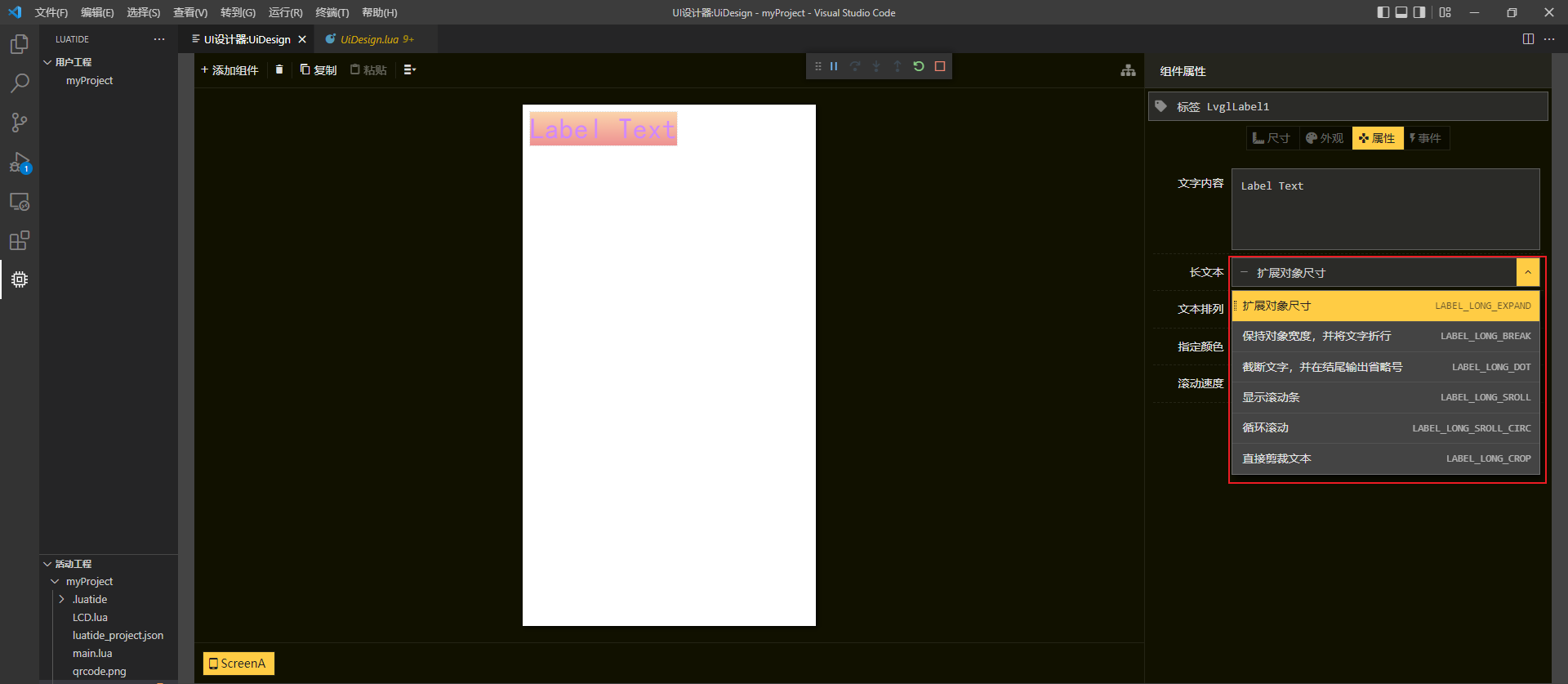1568x684 pixels.
Task: Pause the debug session
Action: pyautogui.click(x=834, y=66)
